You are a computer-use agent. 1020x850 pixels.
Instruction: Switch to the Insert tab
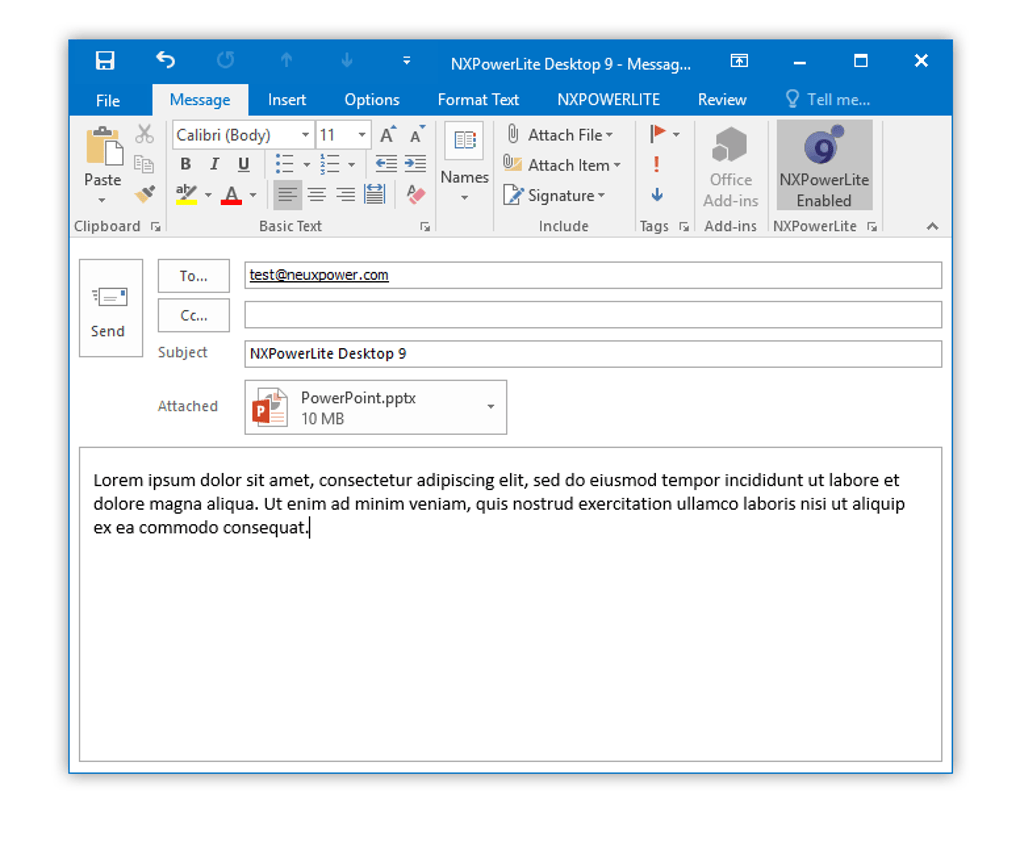pyautogui.click(x=287, y=100)
